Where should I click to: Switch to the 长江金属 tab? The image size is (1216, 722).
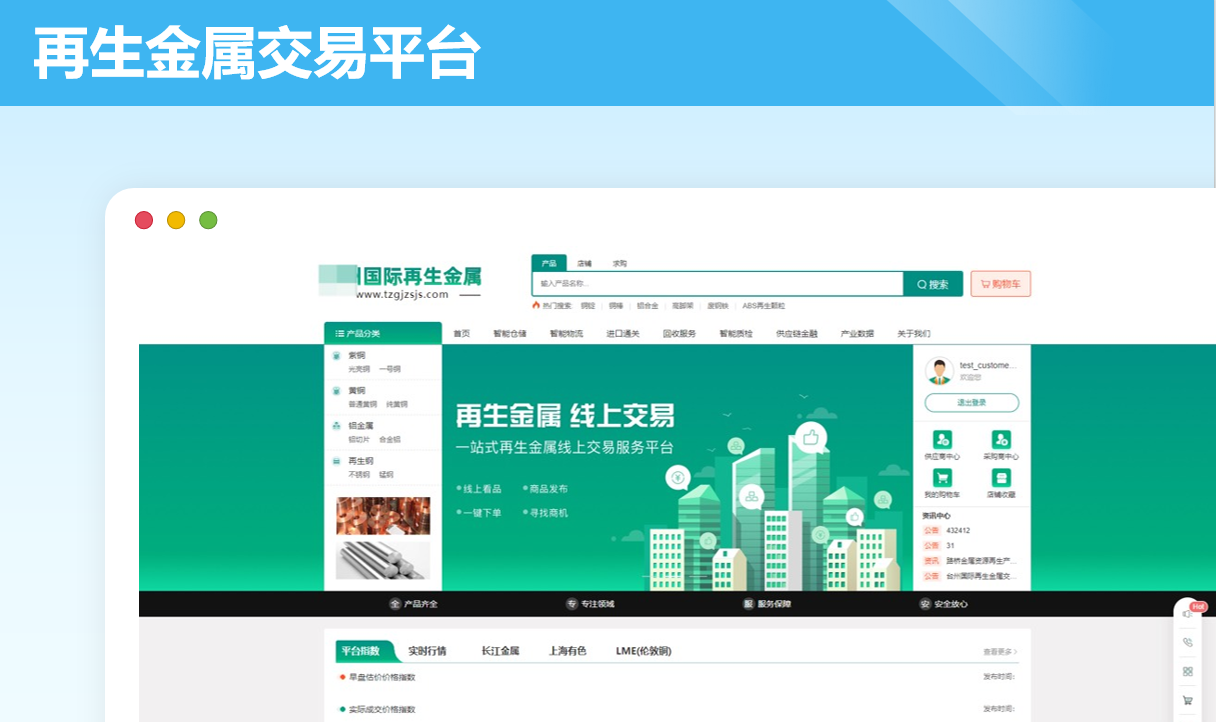[500, 651]
